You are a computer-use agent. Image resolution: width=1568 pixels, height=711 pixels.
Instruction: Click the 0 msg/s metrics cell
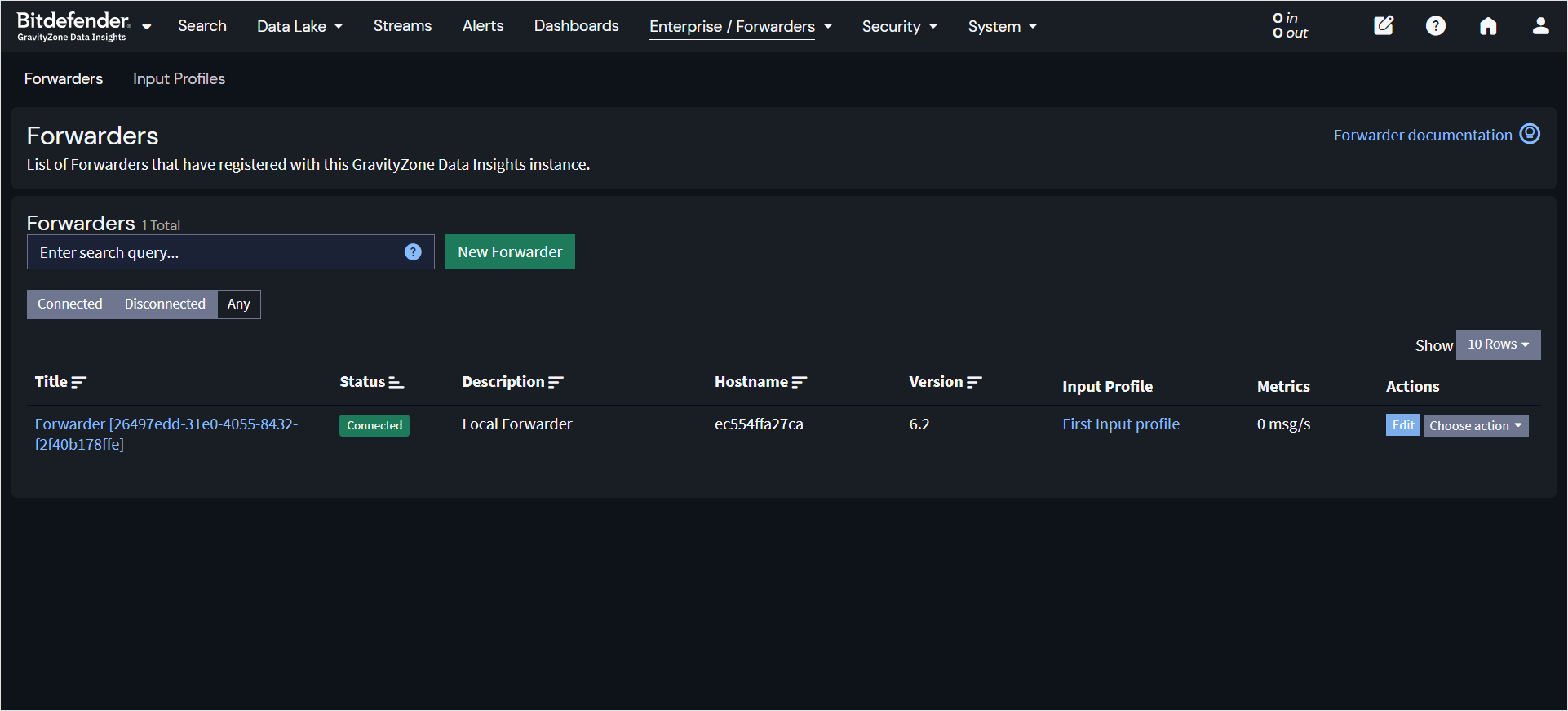1284,424
